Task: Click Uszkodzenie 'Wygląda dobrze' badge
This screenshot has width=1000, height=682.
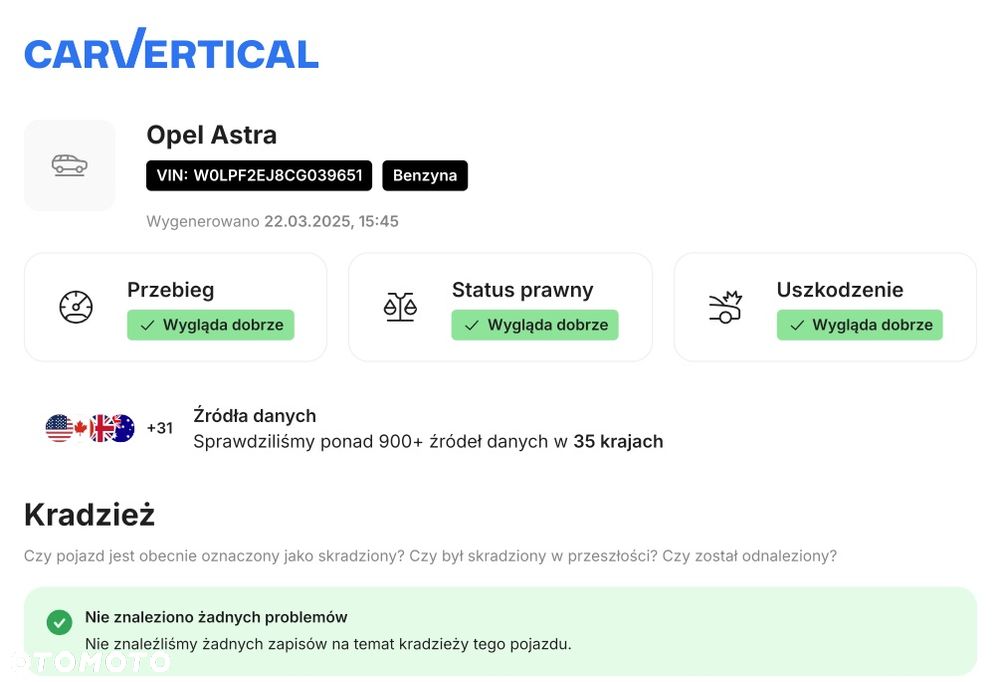Action: [x=860, y=325]
